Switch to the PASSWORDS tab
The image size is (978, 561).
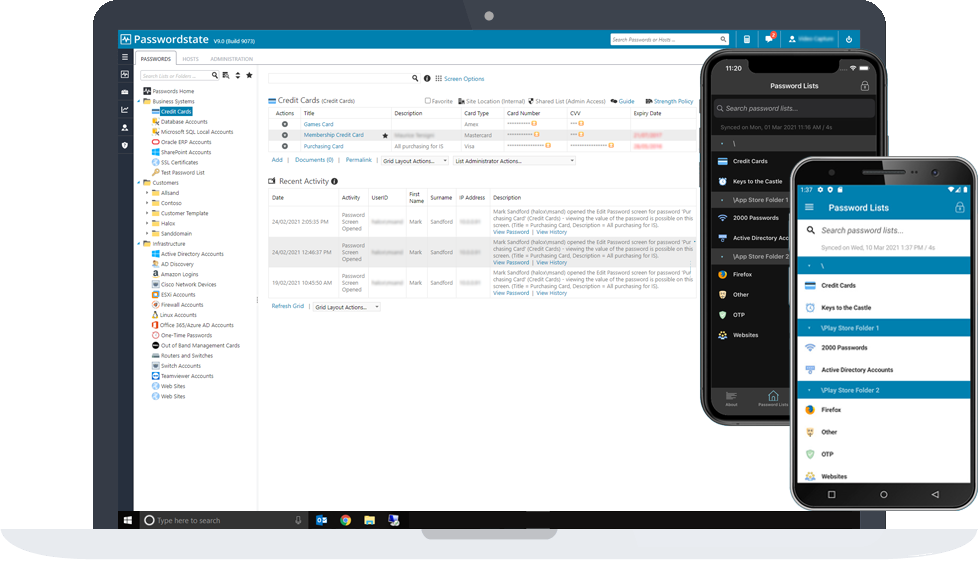(155, 59)
